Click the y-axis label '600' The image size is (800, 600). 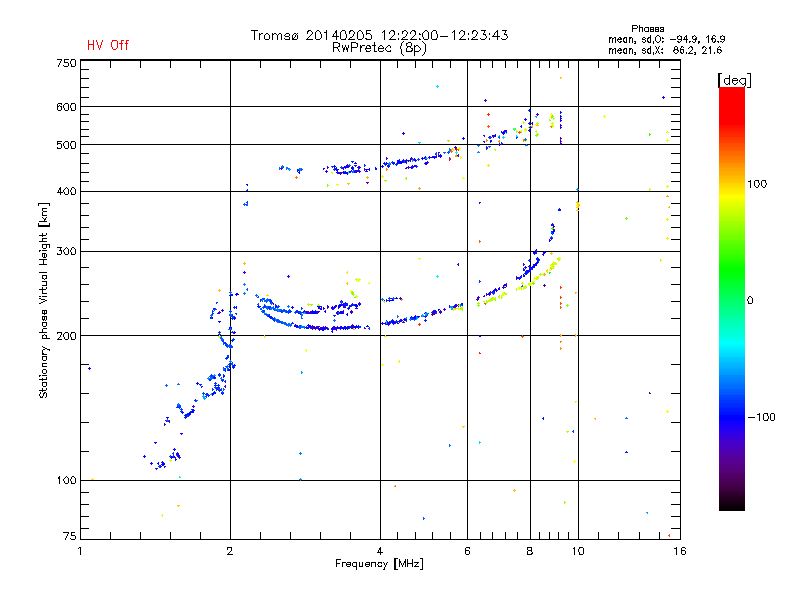coord(66,107)
